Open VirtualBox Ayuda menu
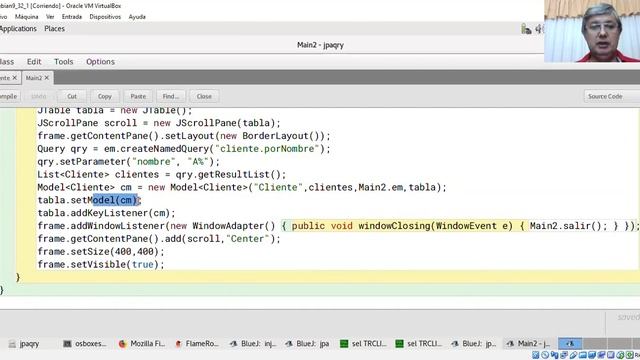Image resolution: width=640 pixels, height=360 pixels. coord(137,17)
